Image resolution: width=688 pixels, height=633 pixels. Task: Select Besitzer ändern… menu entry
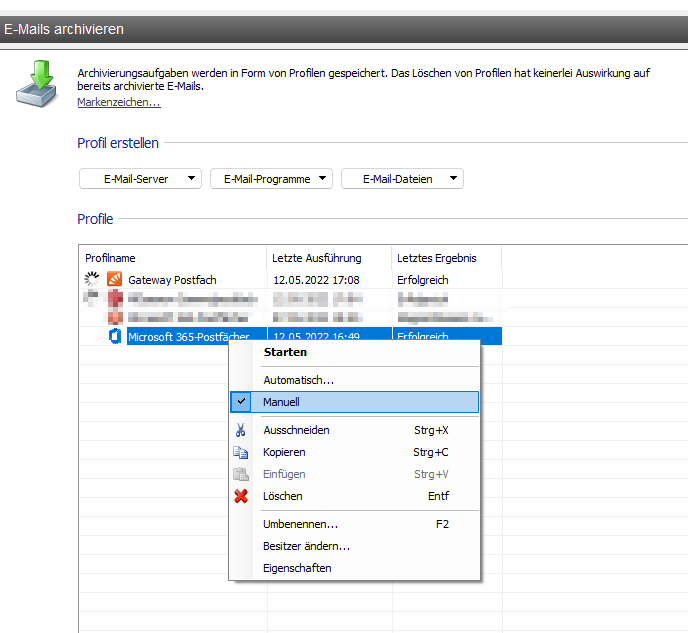tap(306, 546)
